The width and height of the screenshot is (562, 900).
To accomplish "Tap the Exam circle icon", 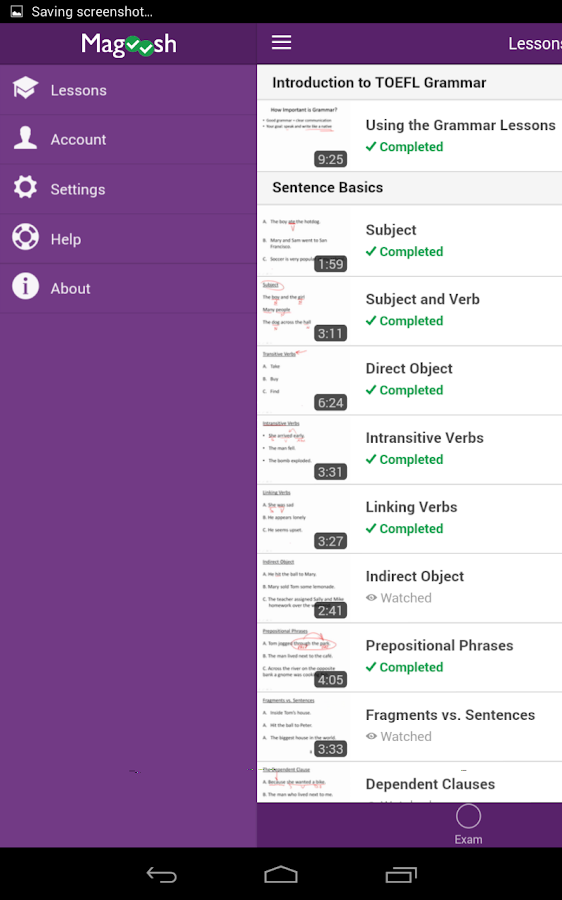I will tap(468, 816).
